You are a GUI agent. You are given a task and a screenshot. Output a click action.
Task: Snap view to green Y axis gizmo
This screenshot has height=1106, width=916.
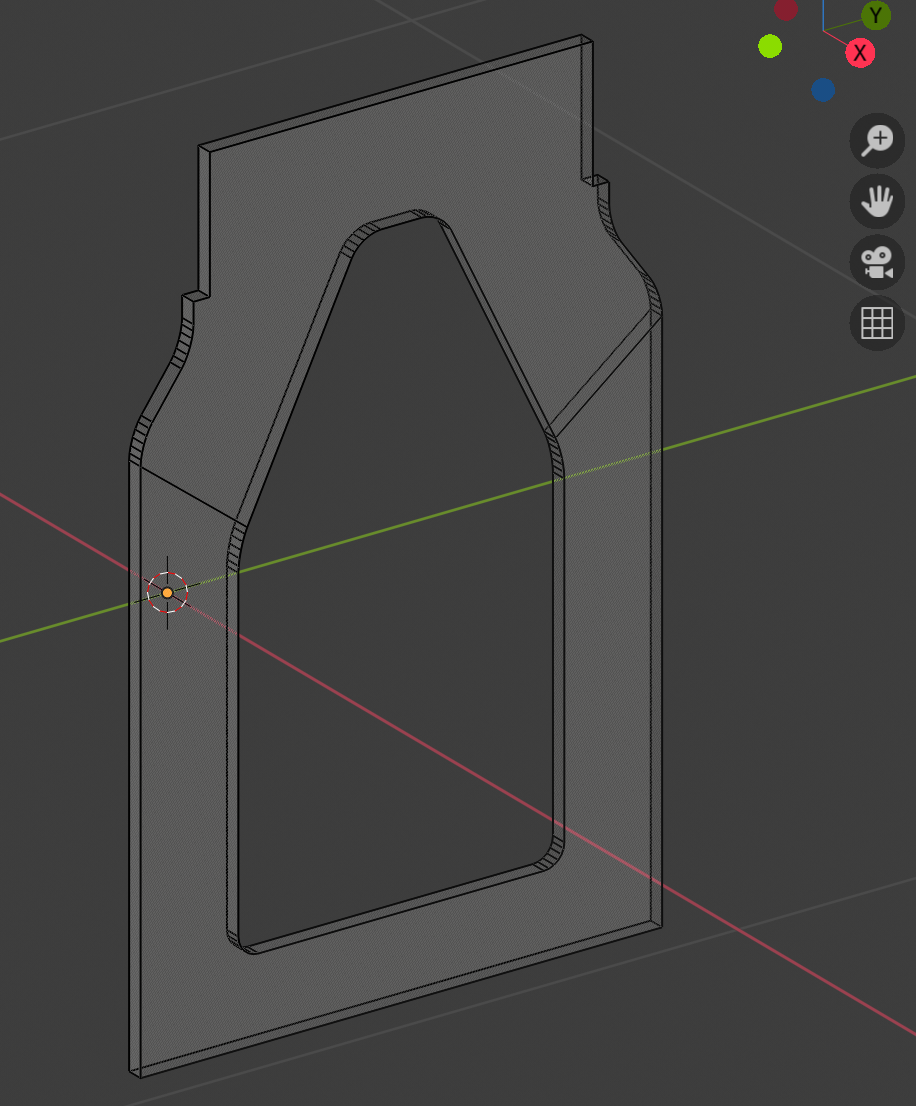tap(876, 15)
